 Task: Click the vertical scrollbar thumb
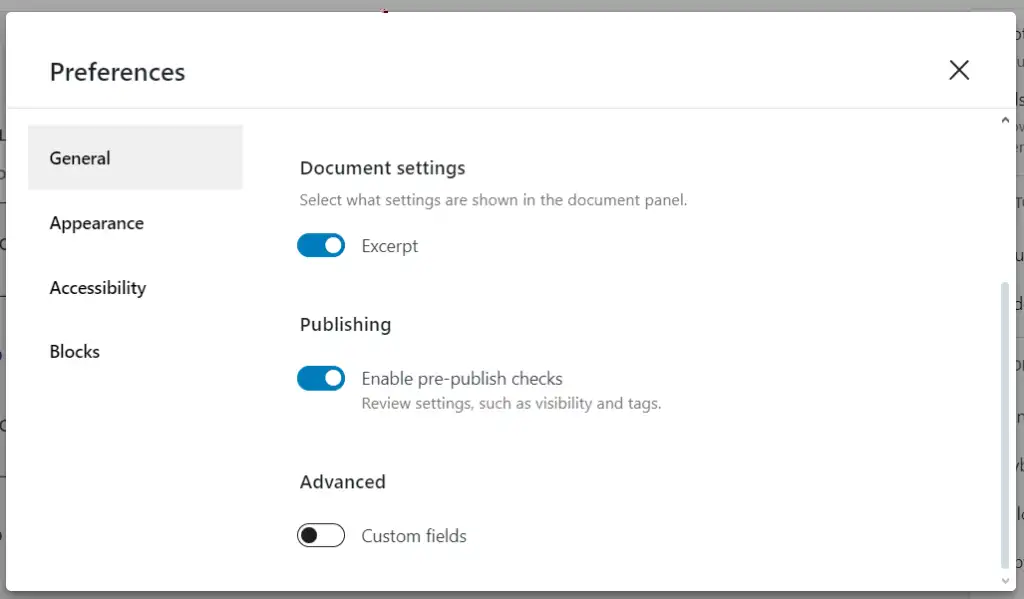point(1005,425)
